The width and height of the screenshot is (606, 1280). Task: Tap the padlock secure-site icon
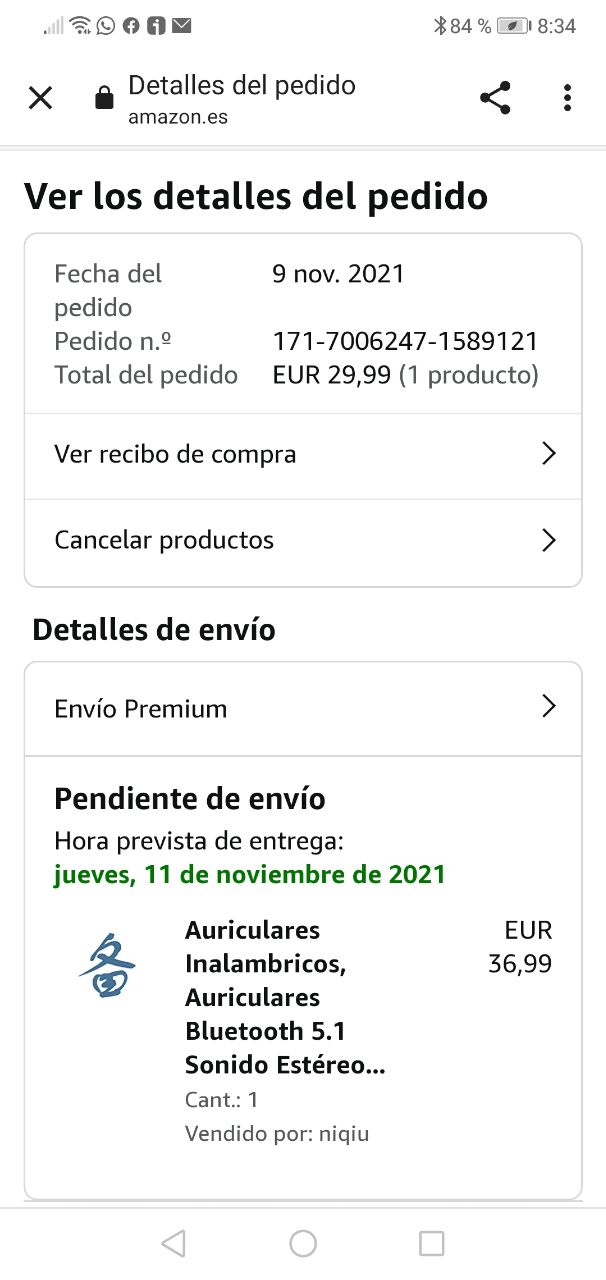pos(103,98)
